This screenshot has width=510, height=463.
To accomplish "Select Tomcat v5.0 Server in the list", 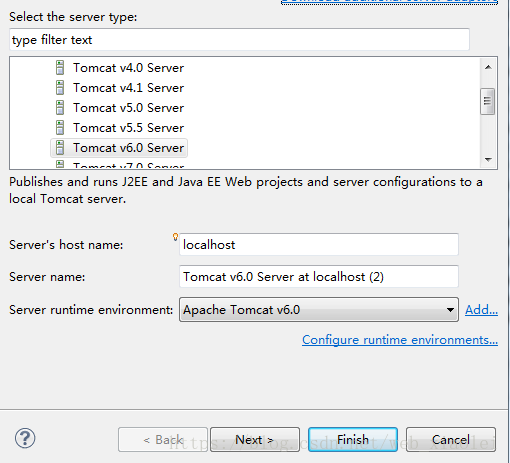I will pos(128,108).
